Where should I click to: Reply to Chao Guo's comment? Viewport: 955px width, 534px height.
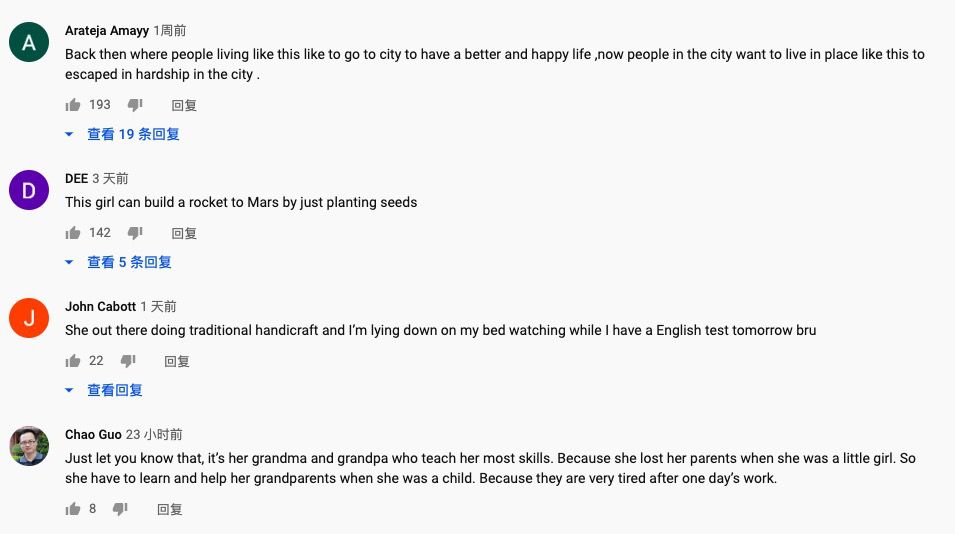click(x=170, y=509)
